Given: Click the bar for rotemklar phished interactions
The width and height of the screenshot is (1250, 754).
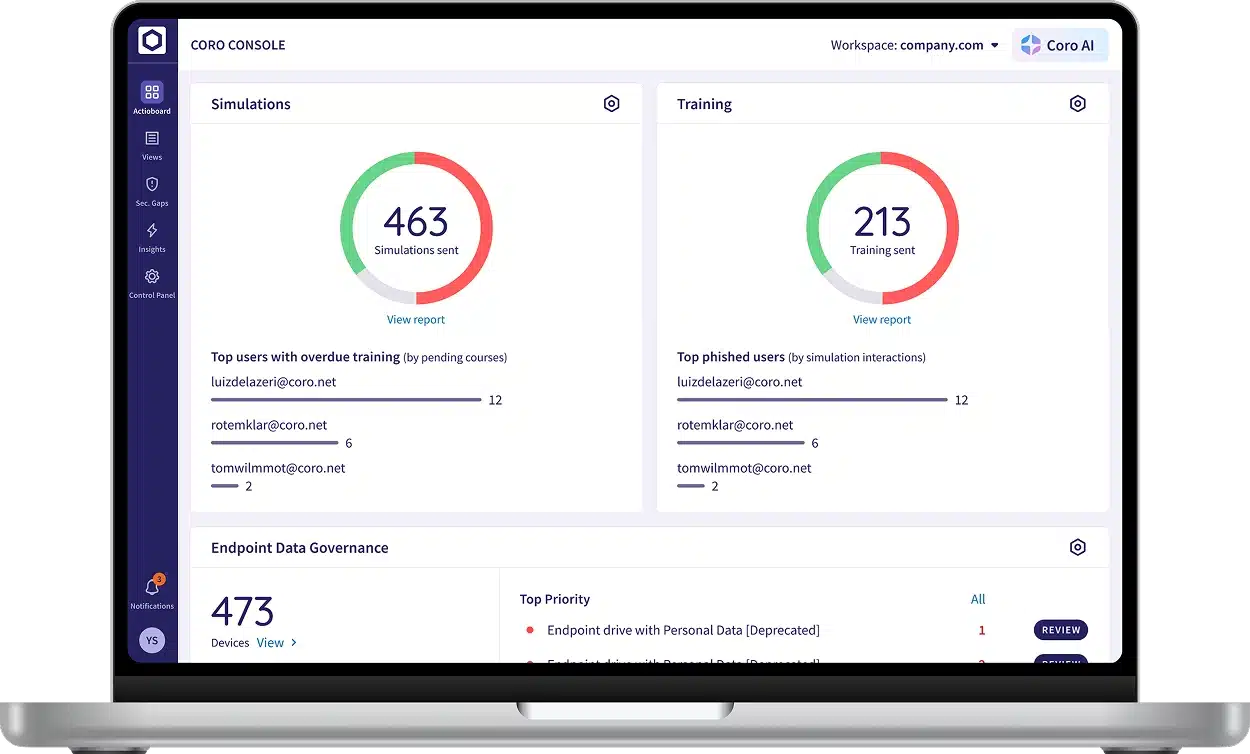Looking at the screenshot, I should (x=741, y=443).
